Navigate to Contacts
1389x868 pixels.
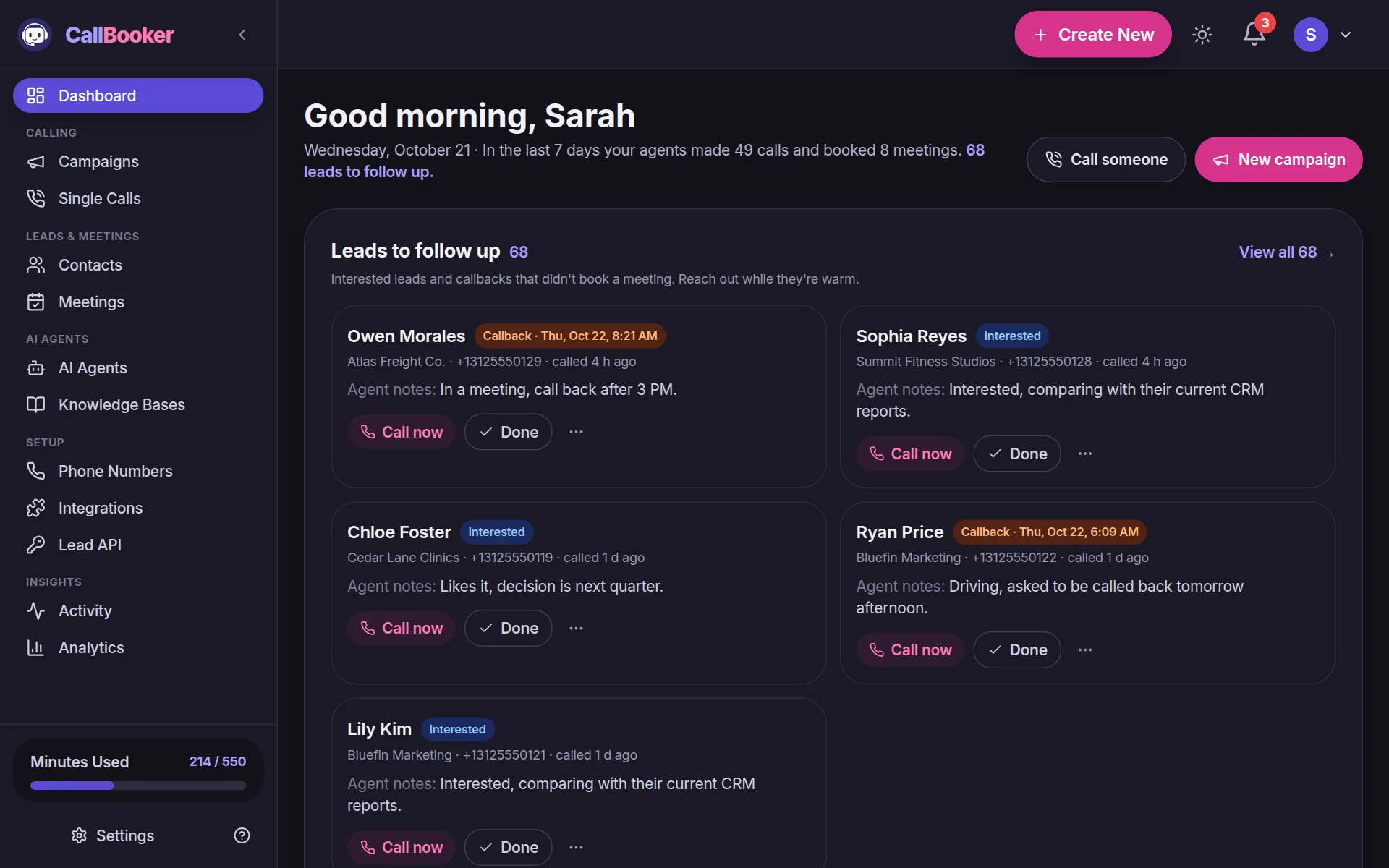[138, 265]
